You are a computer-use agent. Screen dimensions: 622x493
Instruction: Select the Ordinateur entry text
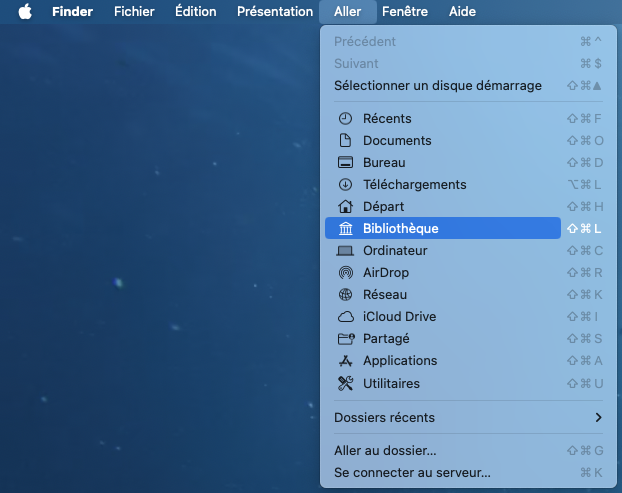click(x=395, y=251)
